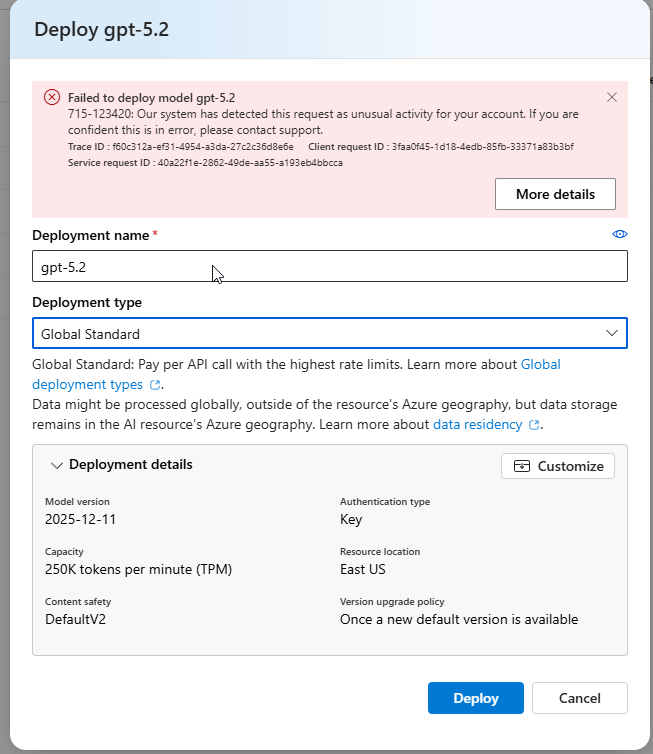Collapse the Deployment details section chevron
The height and width of the screenshot is (754, 653).
(x=57, y=465)
